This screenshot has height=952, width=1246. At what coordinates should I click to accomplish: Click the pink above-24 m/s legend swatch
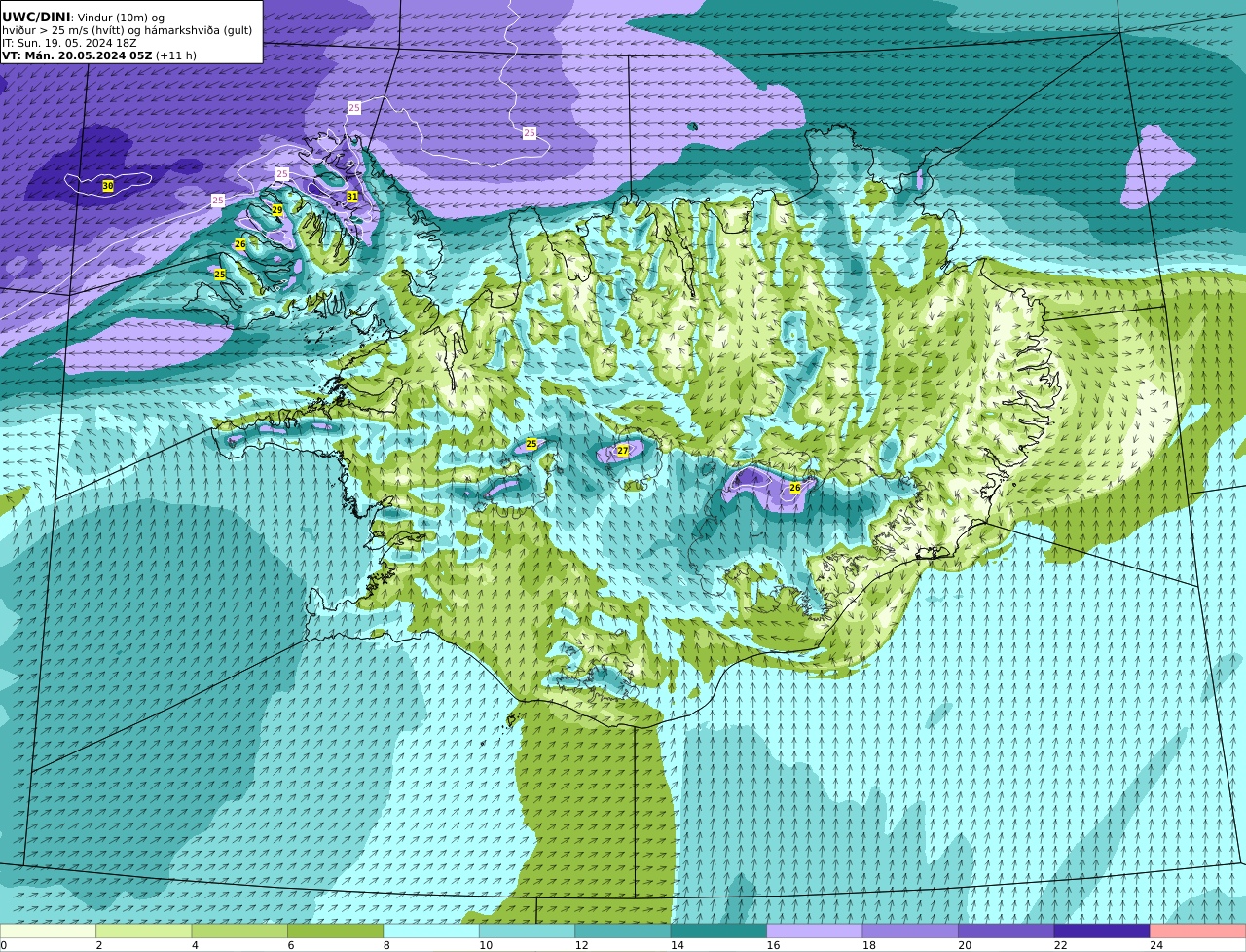click(x=1198, y=932)
